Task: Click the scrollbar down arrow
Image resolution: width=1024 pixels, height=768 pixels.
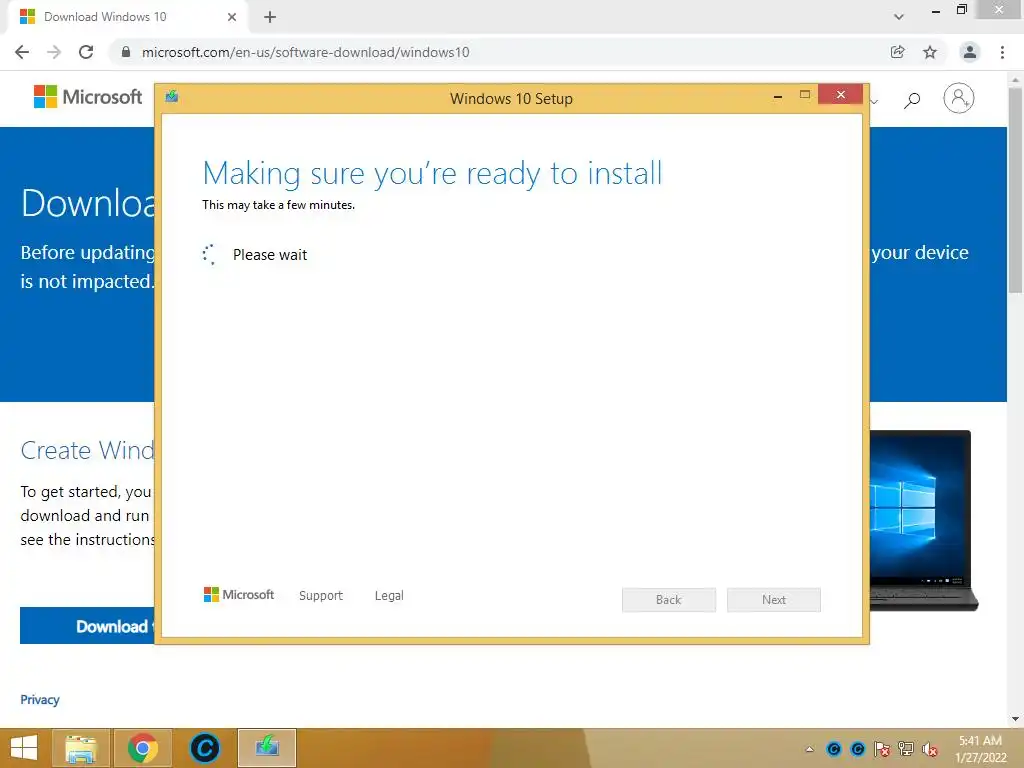Action: [1015, 719]
